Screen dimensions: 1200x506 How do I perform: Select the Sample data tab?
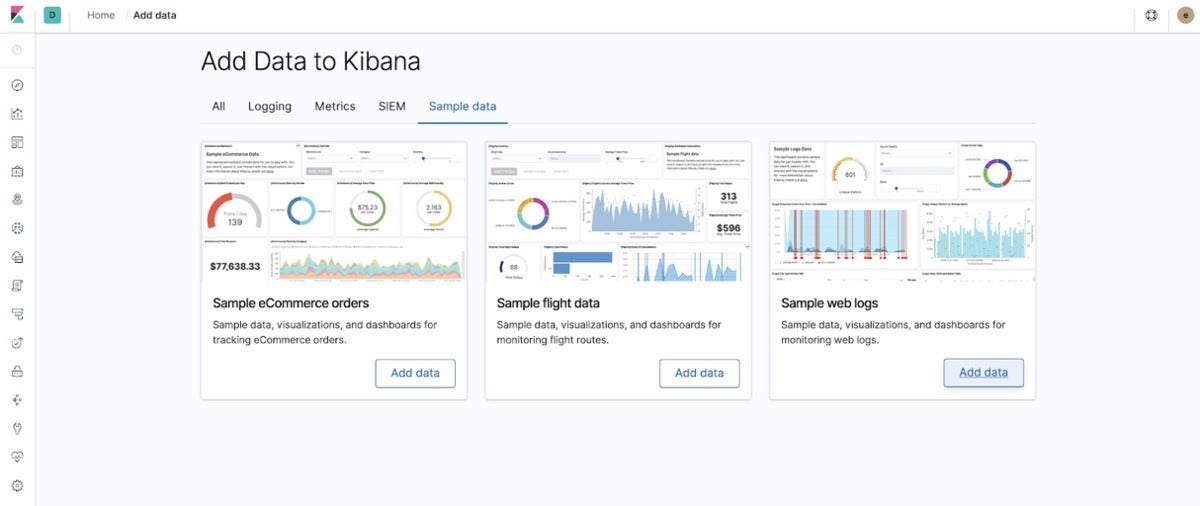[x=462, y=106]
